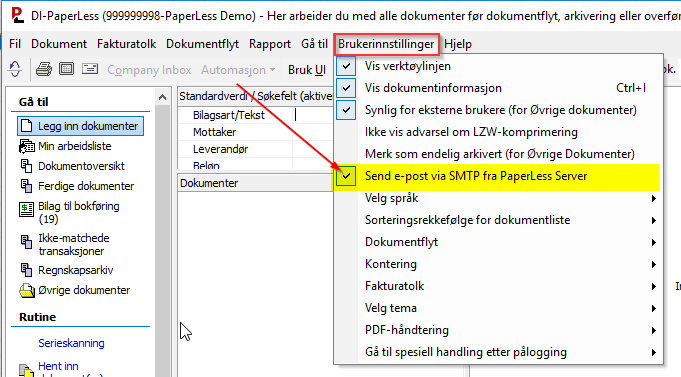
Task: Go to Min arbeidsliste
Action: pos(75,146)
